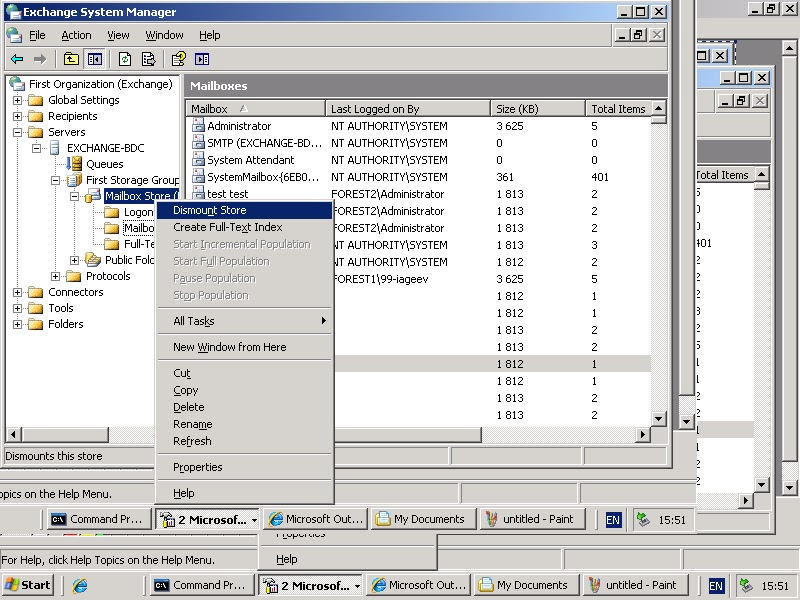Click the Exchange System Manager title bar icon

coord(13,12)
